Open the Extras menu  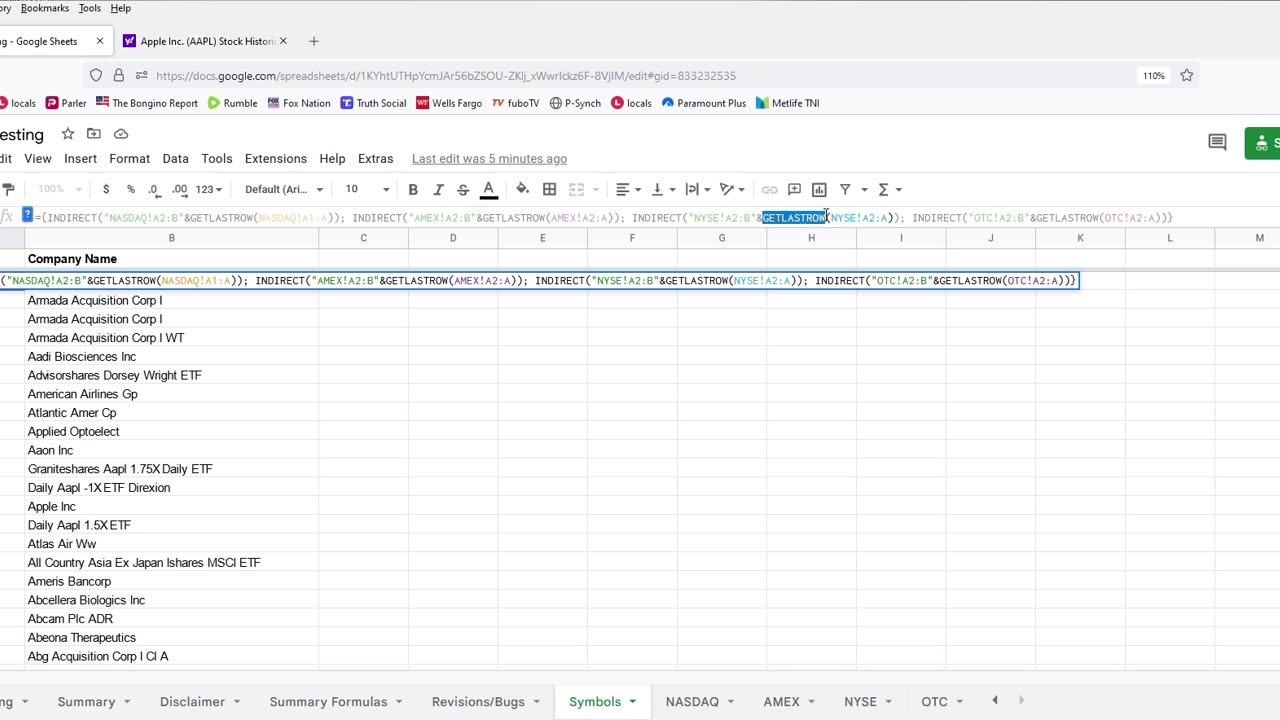(x=375, y=158)
